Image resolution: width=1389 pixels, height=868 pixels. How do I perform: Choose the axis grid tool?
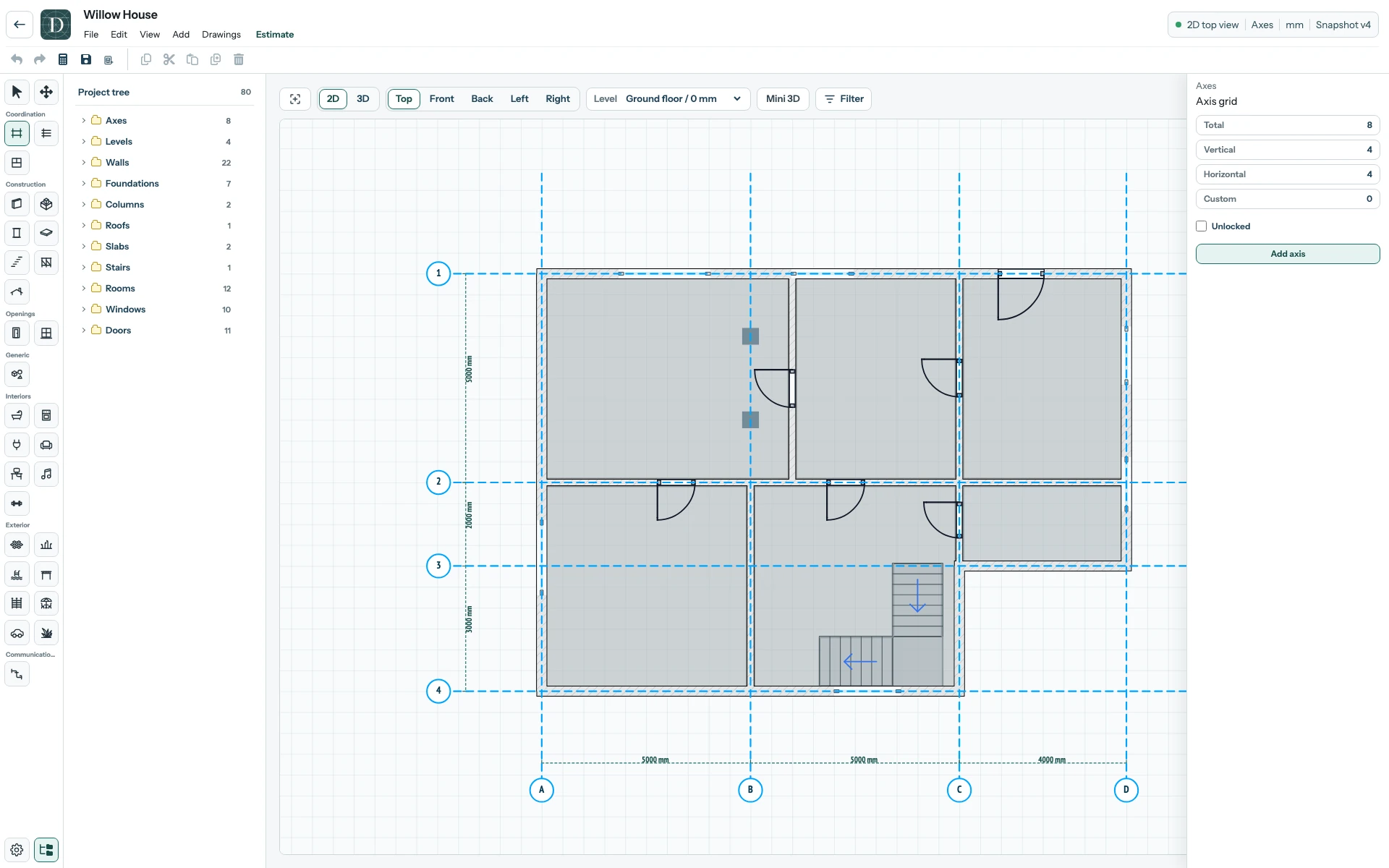[17, 133]
